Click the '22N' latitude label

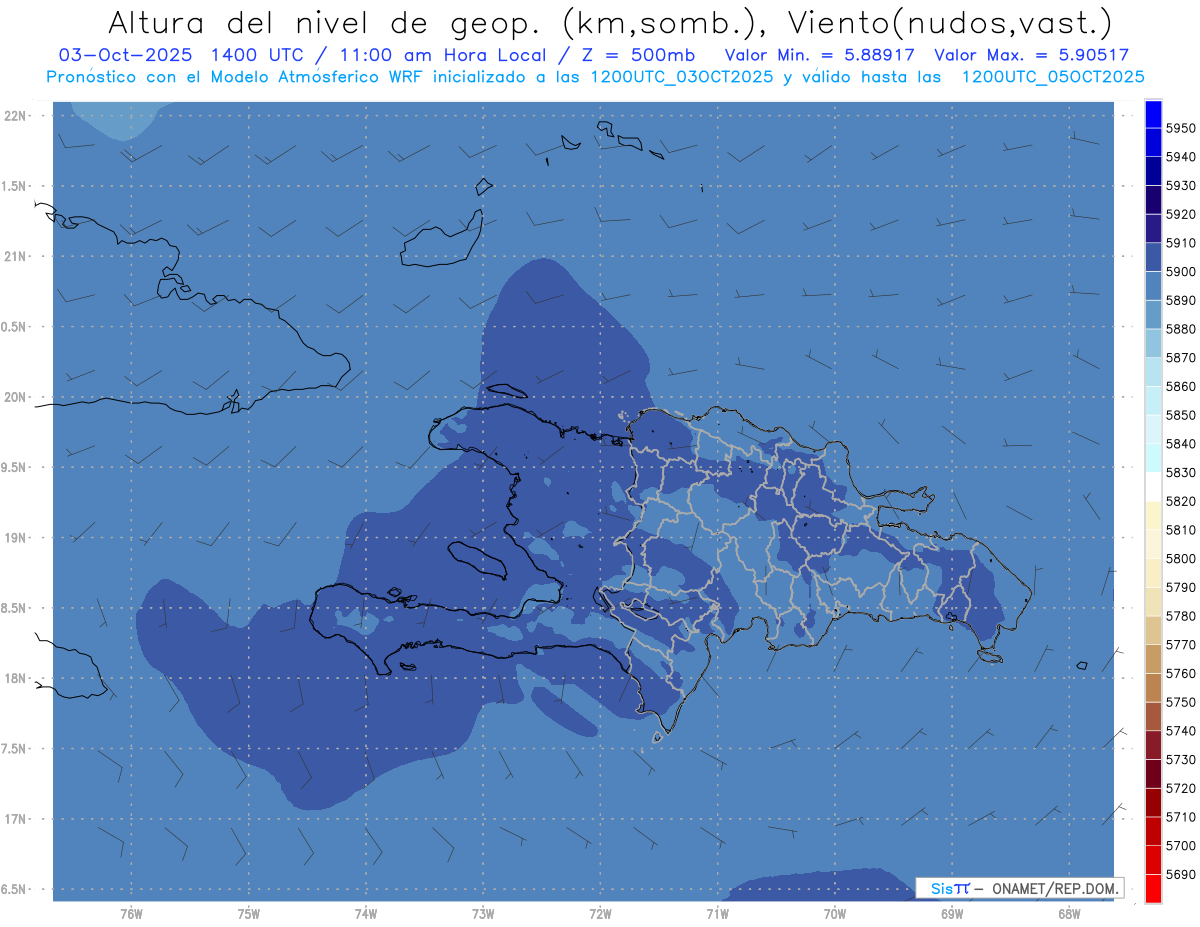14,115
